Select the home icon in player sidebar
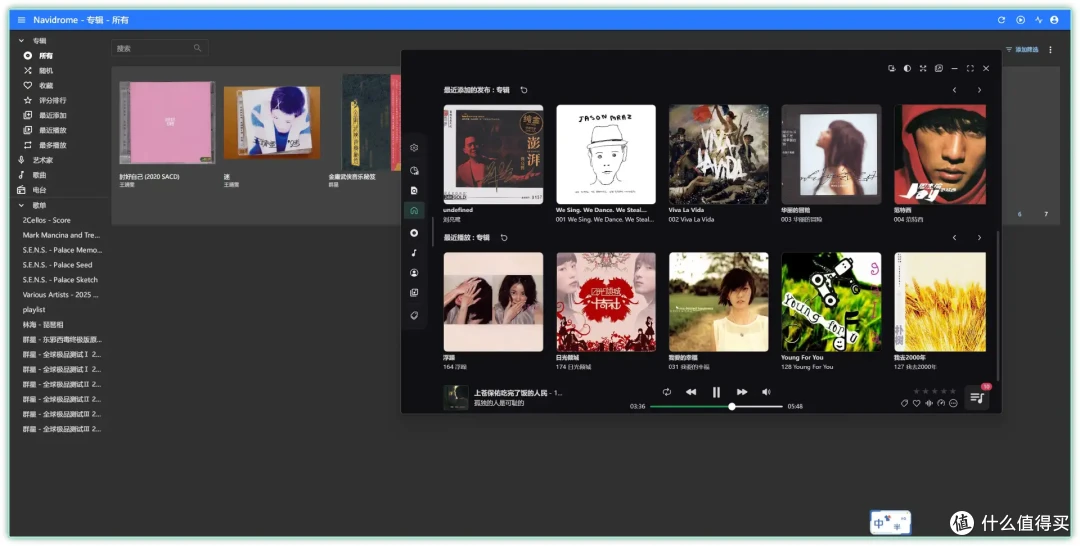The image size is (1080, 546). [x=414, y=211]
